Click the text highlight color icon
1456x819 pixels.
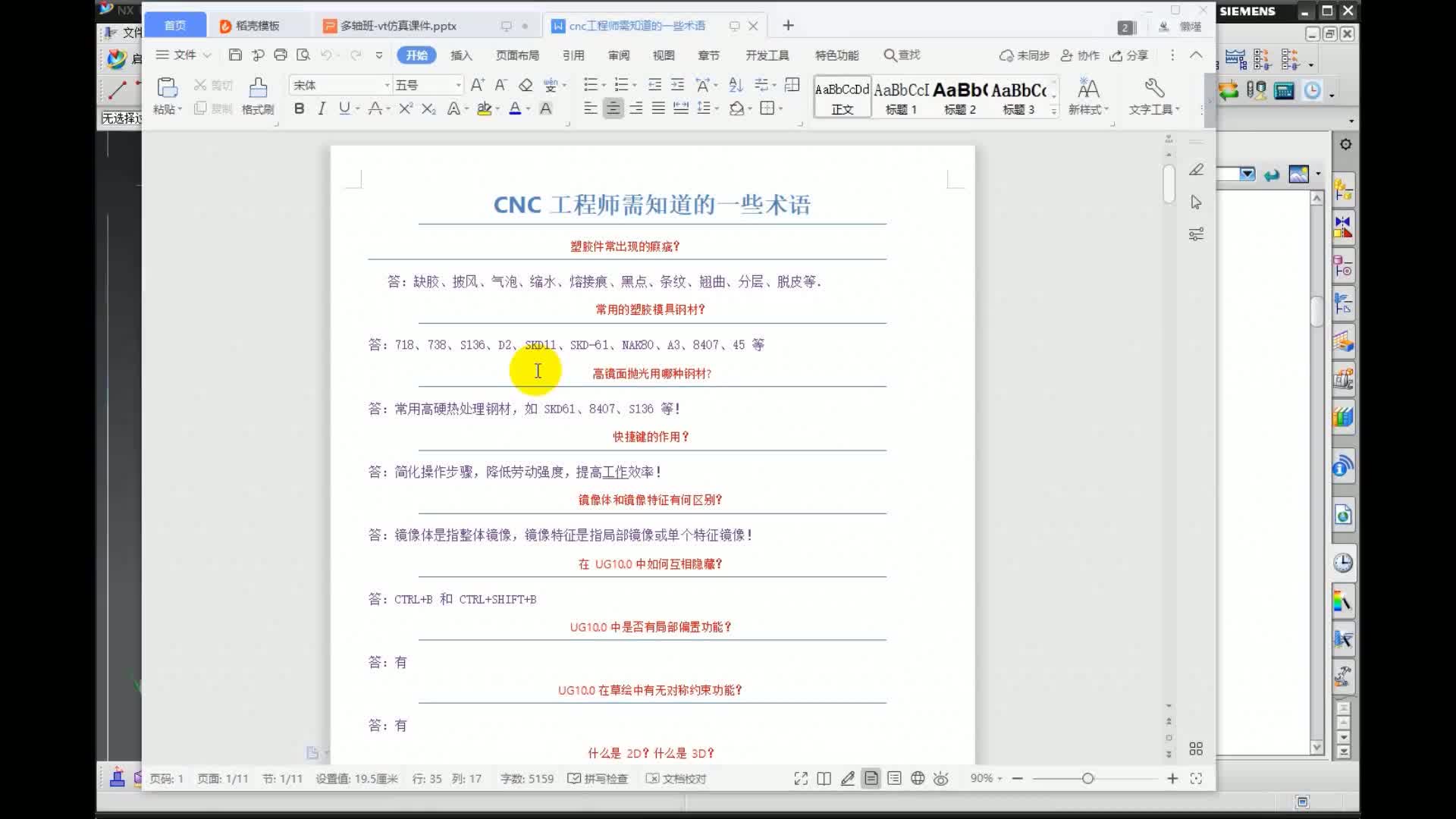click(484, 109)
